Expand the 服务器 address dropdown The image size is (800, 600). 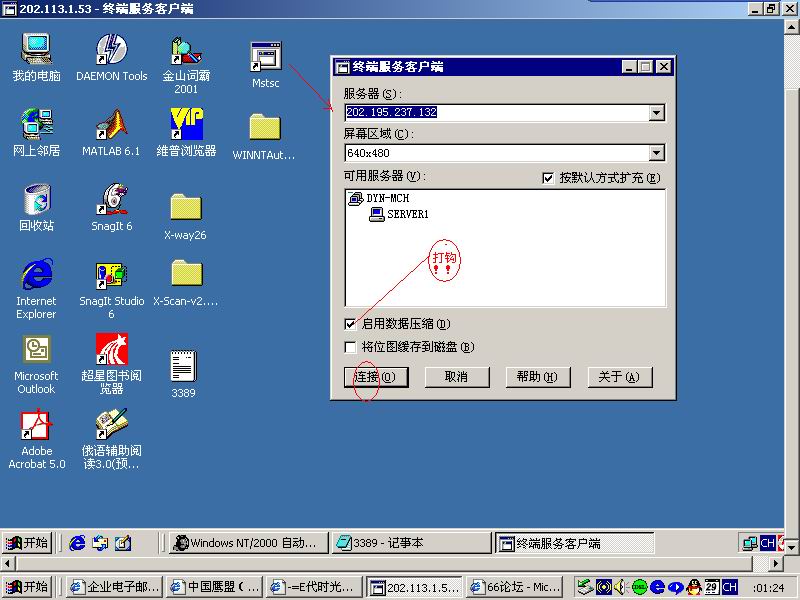coord(656,113)
